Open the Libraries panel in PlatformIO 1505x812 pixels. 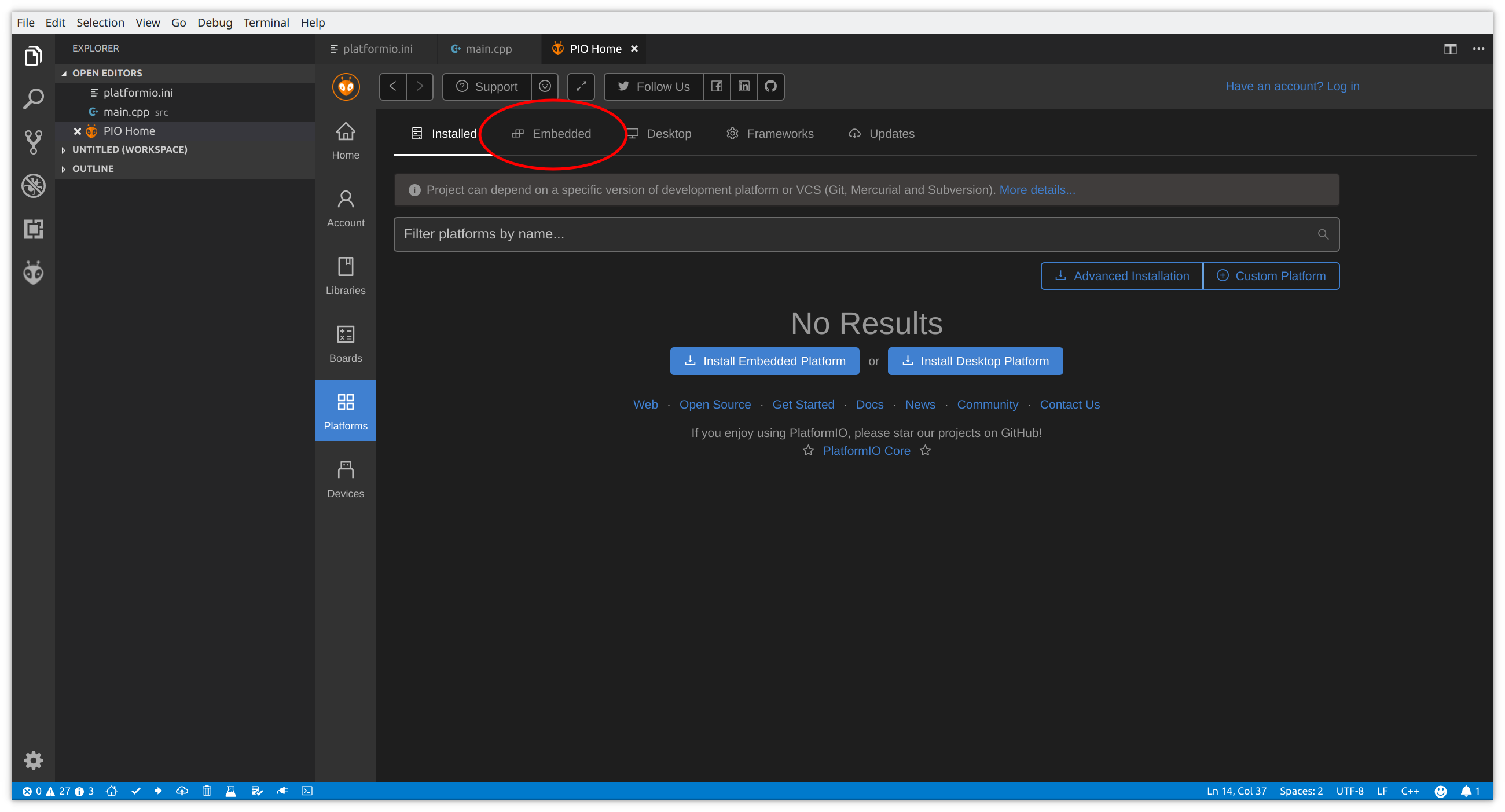coord(345,275)
